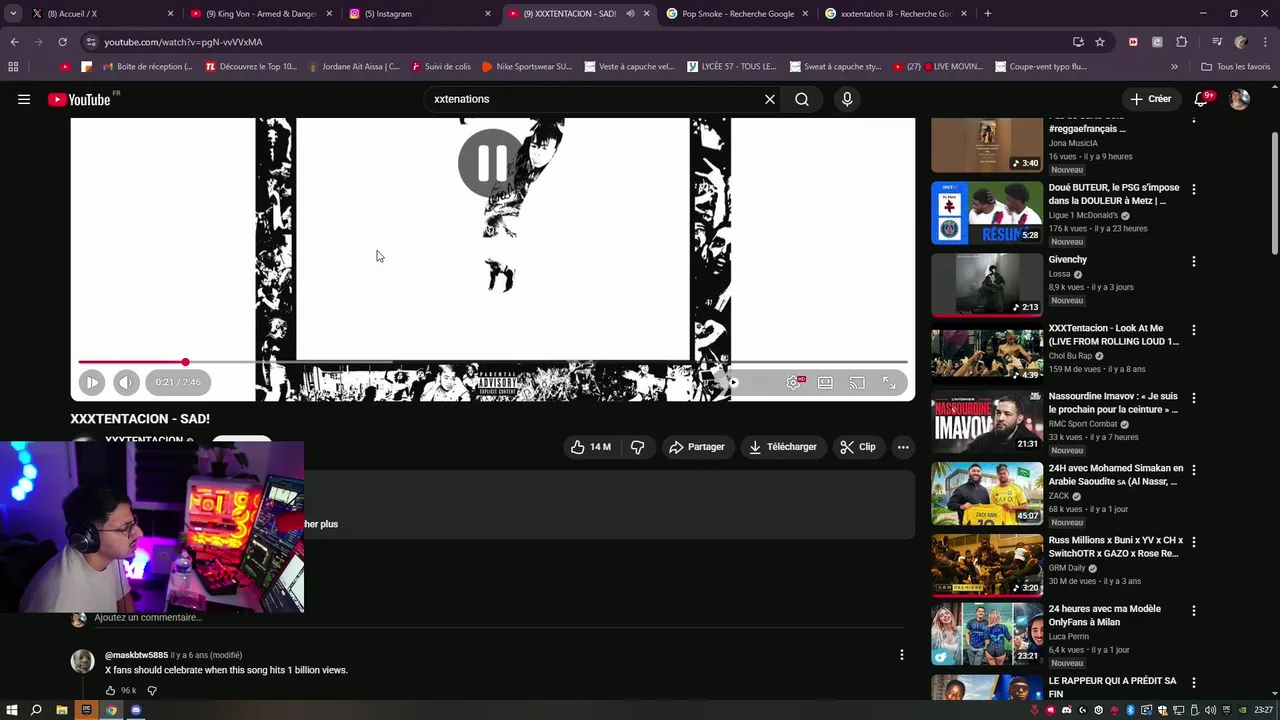1280x720 pixels.
Task: Go back in browser history
Action: 14,42
